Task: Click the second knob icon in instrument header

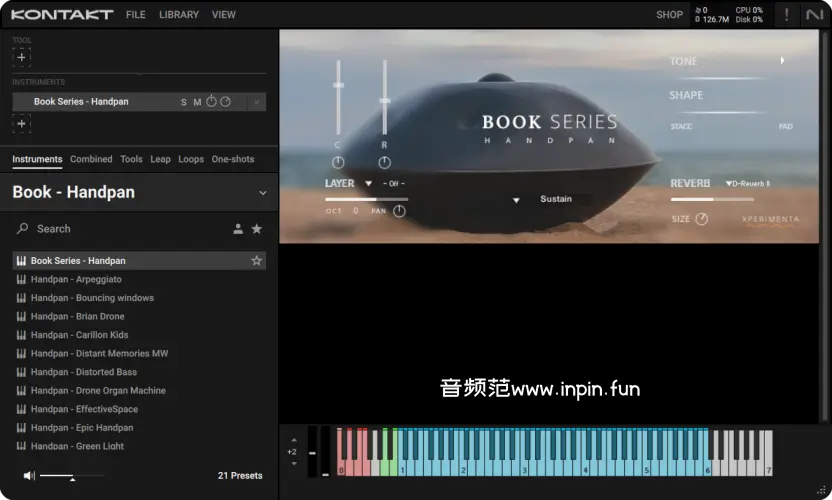Action: tap(226, 101)
